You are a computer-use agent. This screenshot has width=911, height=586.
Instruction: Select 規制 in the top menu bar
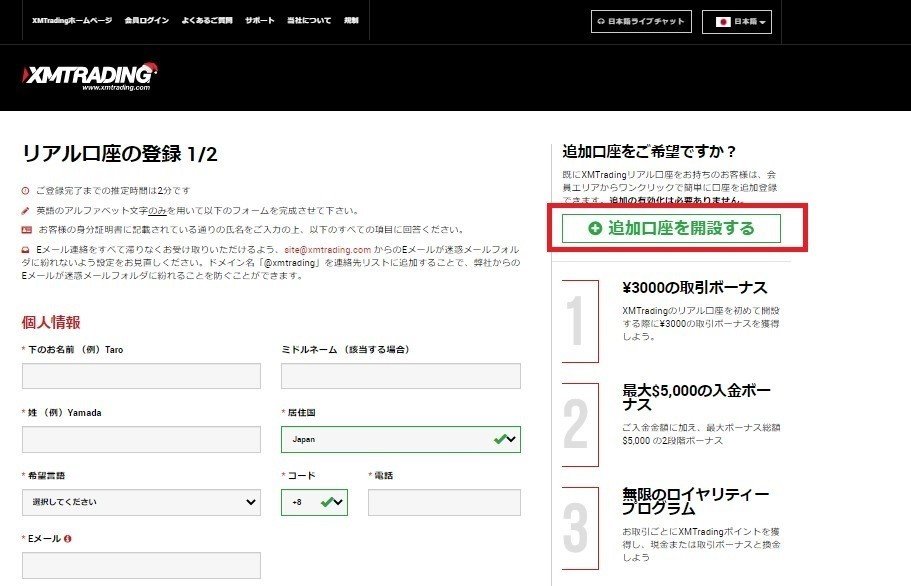pos(353,19)
